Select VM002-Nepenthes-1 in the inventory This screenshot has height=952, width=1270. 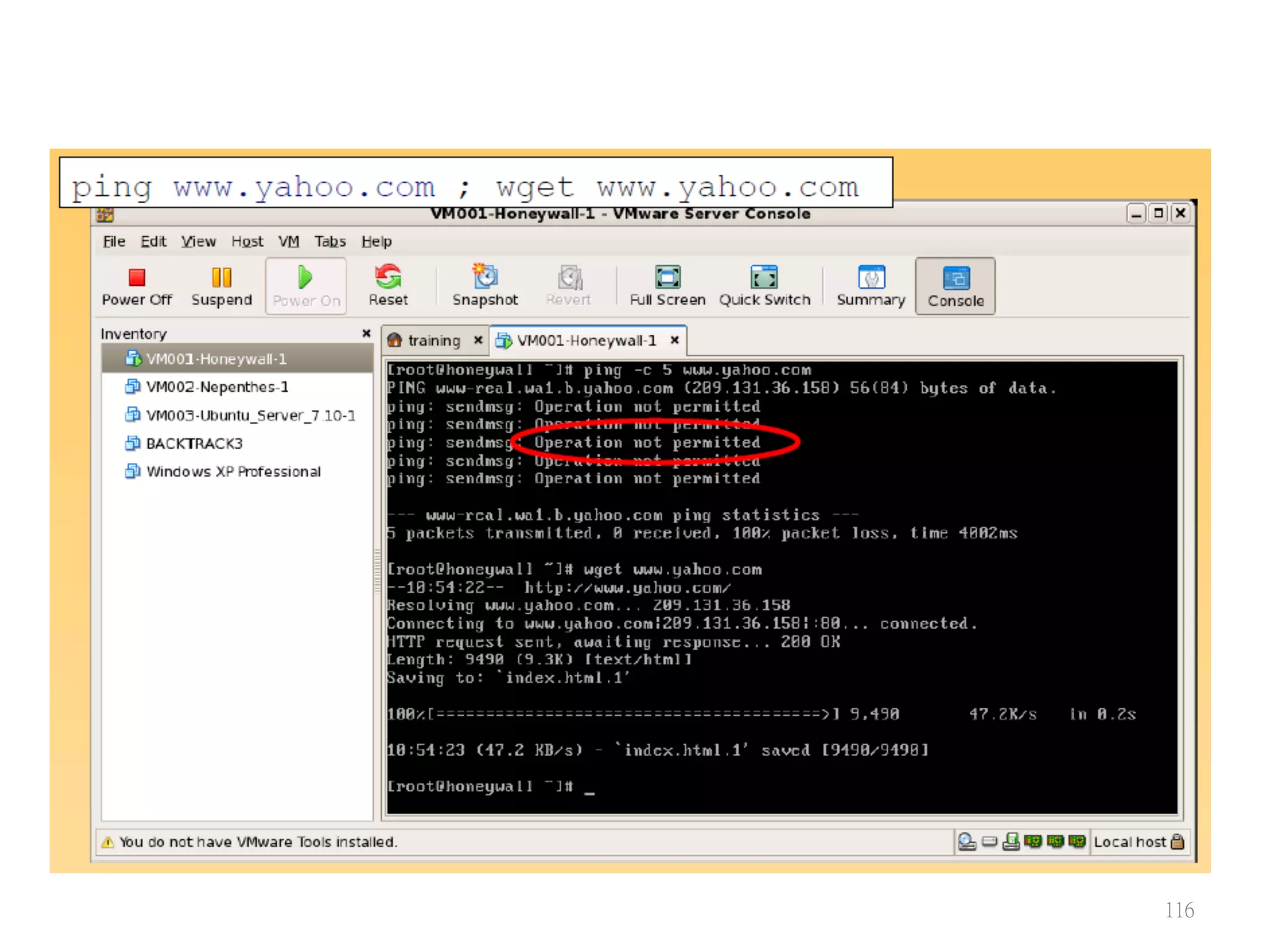pyautogui.click(x=216, y=387)
